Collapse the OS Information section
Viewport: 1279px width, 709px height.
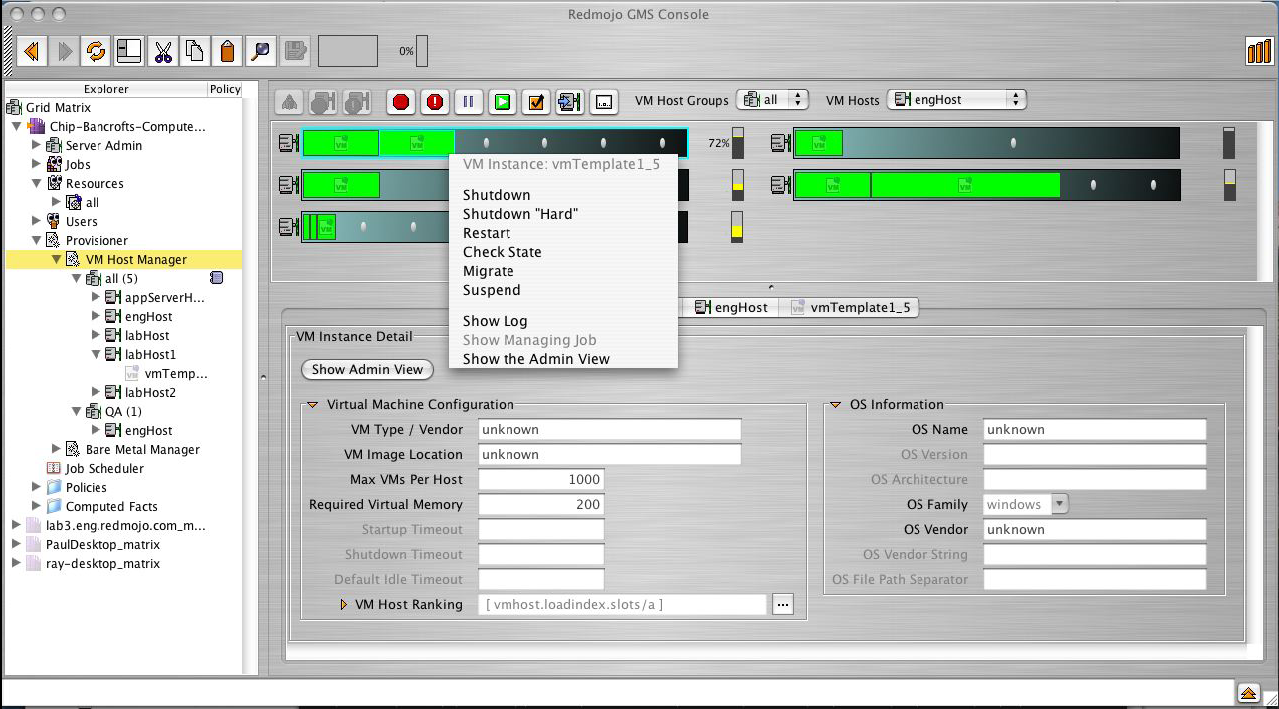835,405
